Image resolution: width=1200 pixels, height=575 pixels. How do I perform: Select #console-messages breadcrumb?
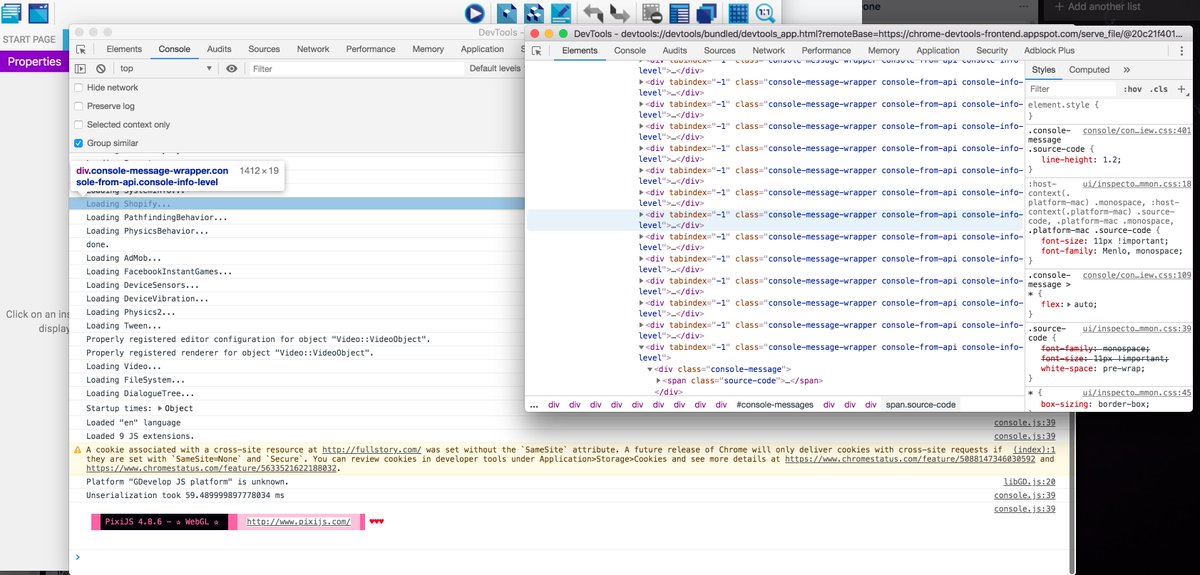point(775,404)
